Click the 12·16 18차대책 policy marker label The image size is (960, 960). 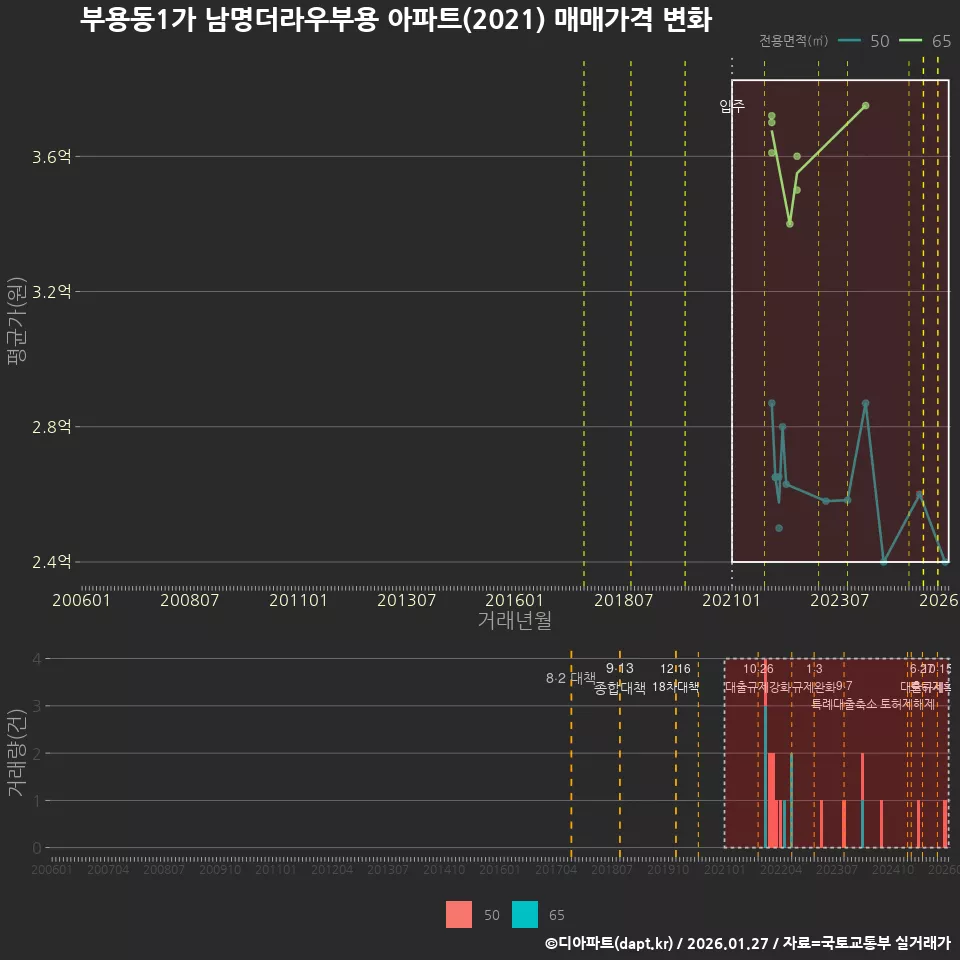click(x=675, y=678)
